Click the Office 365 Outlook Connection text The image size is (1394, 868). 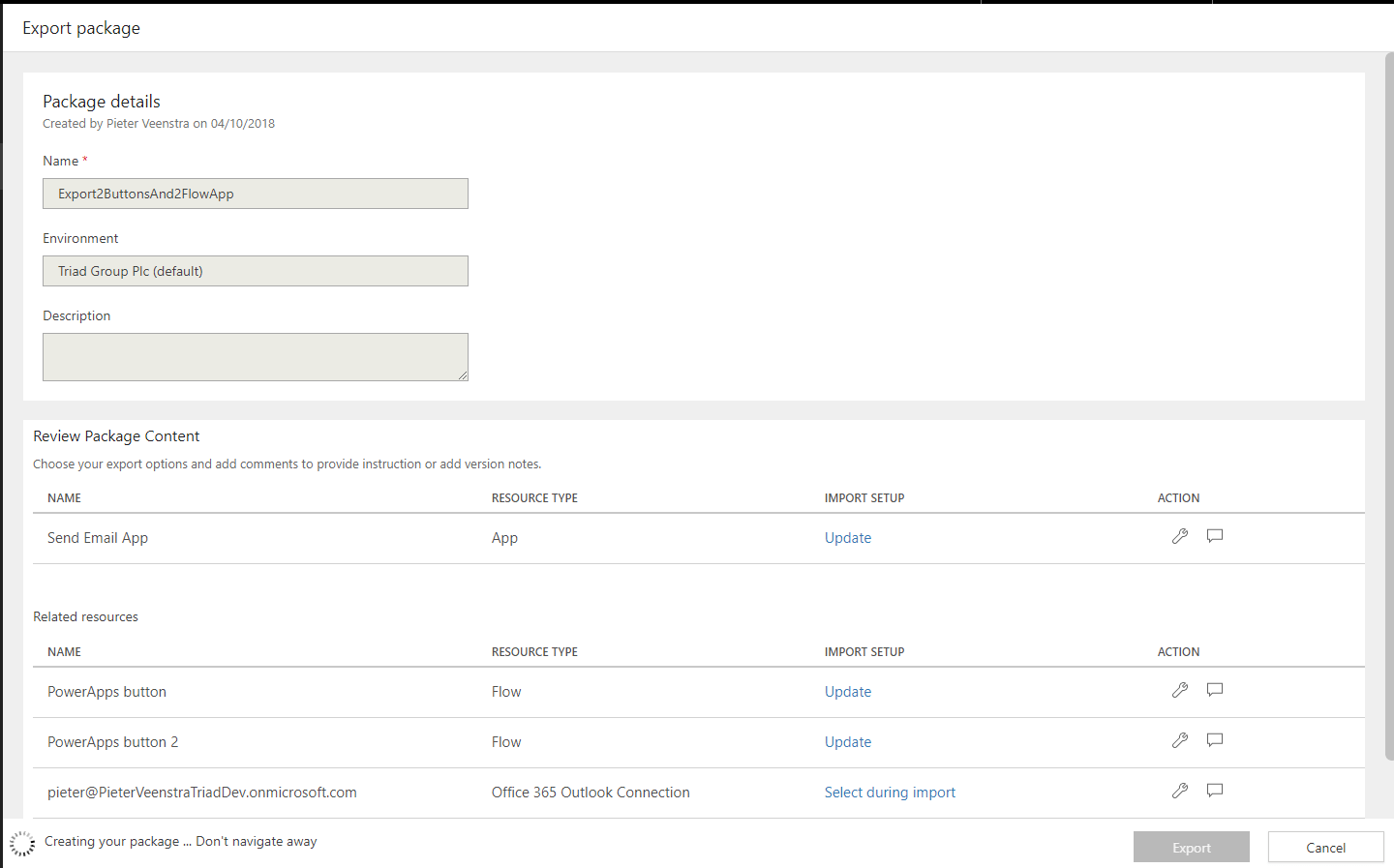(591, 793)
